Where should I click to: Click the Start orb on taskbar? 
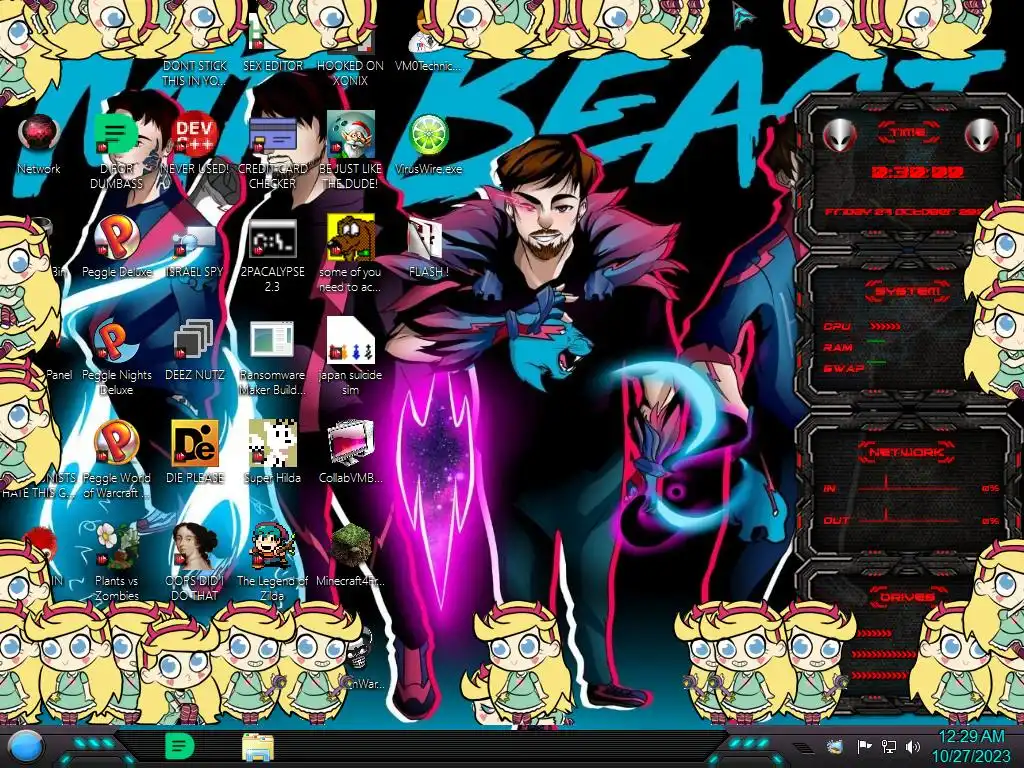[26, 748]
